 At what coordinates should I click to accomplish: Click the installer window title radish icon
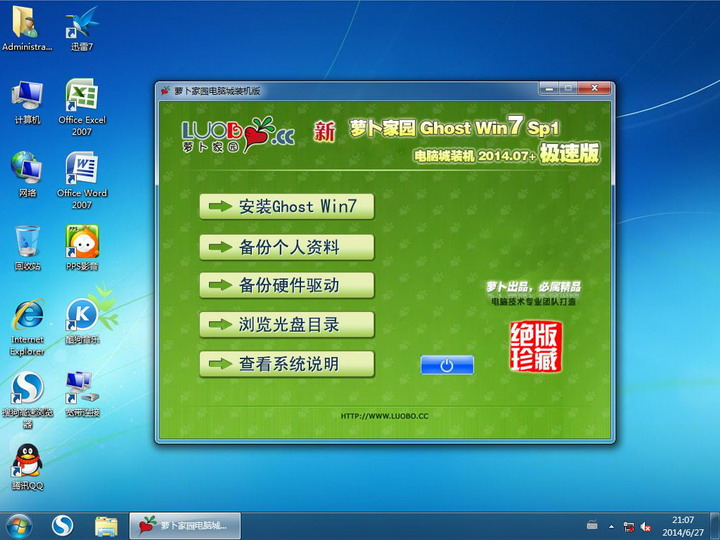pos(166,90)
